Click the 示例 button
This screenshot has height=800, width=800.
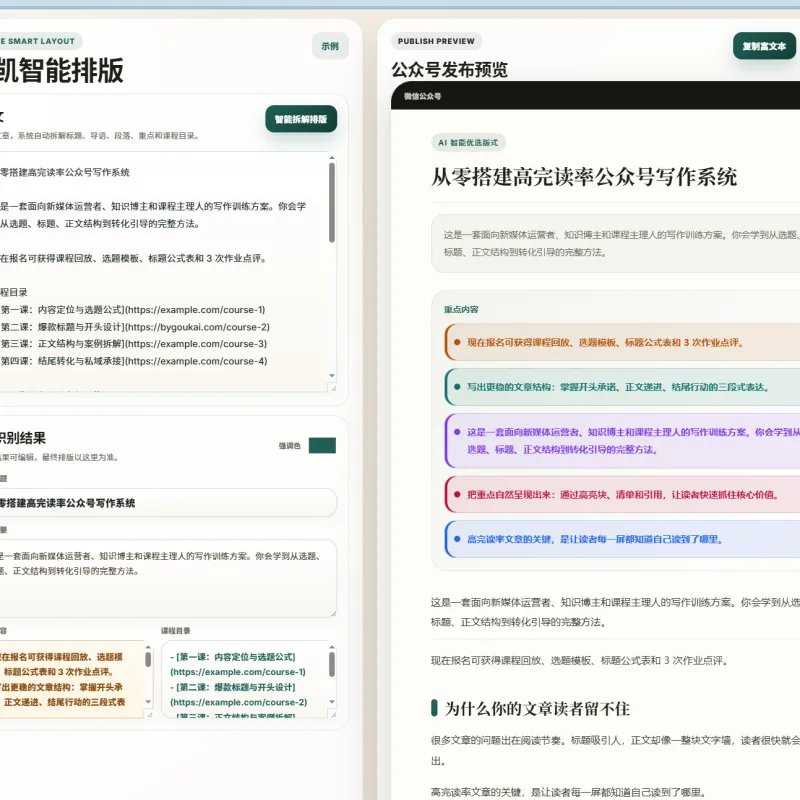(330, 46)
